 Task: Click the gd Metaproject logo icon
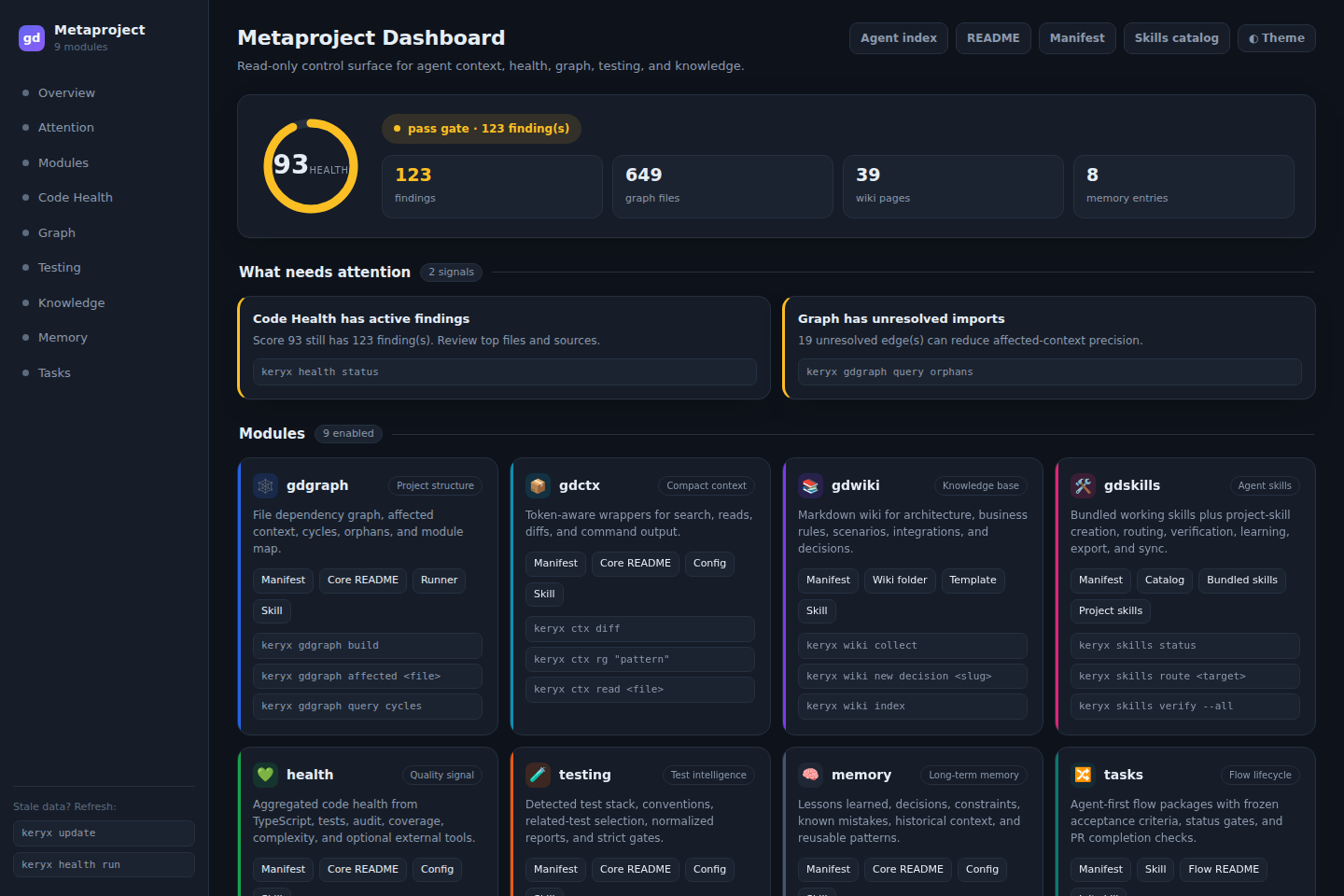pos(32,38)
